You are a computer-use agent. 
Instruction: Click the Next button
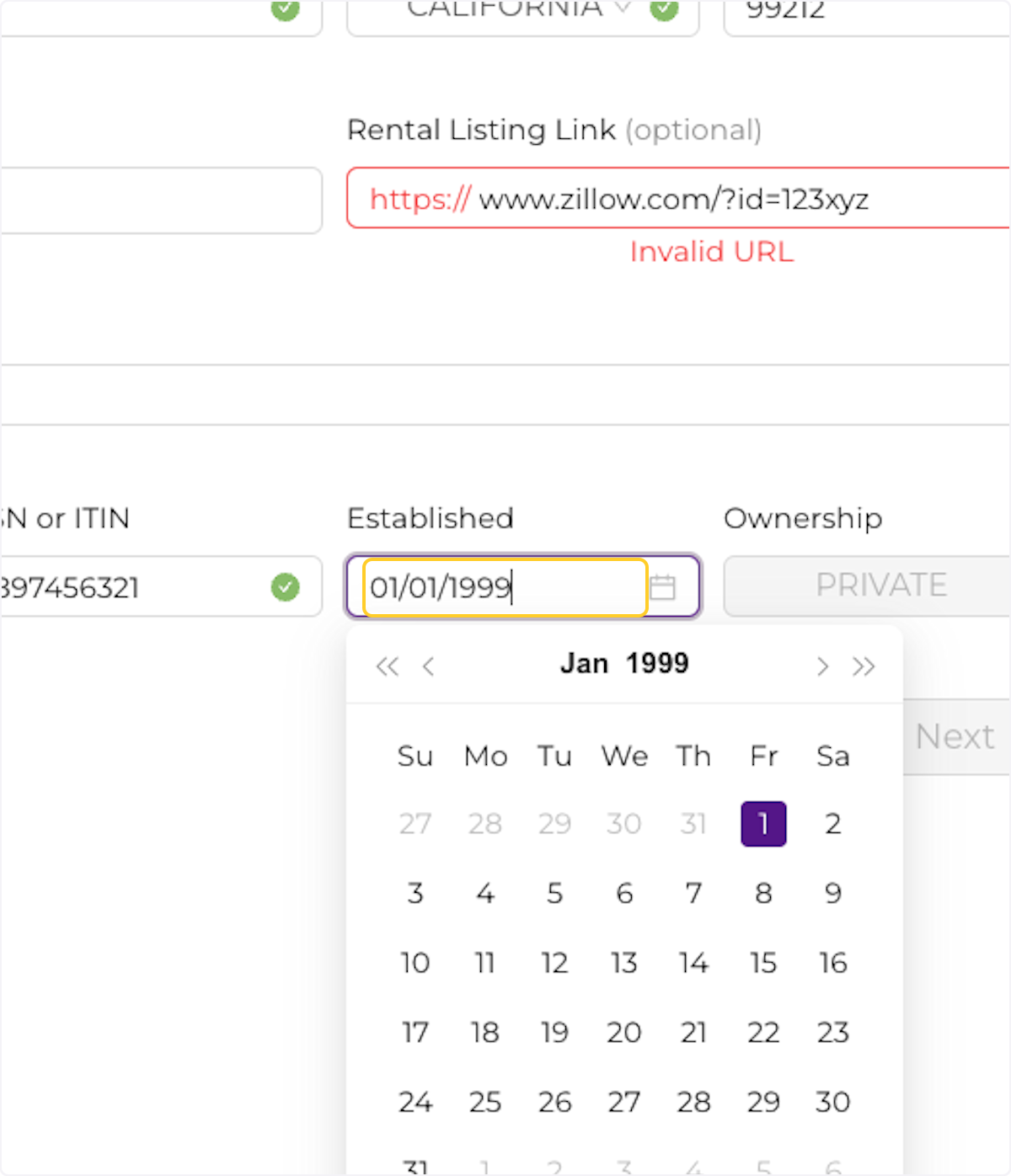pyautogui.click(x=955, y=736)
